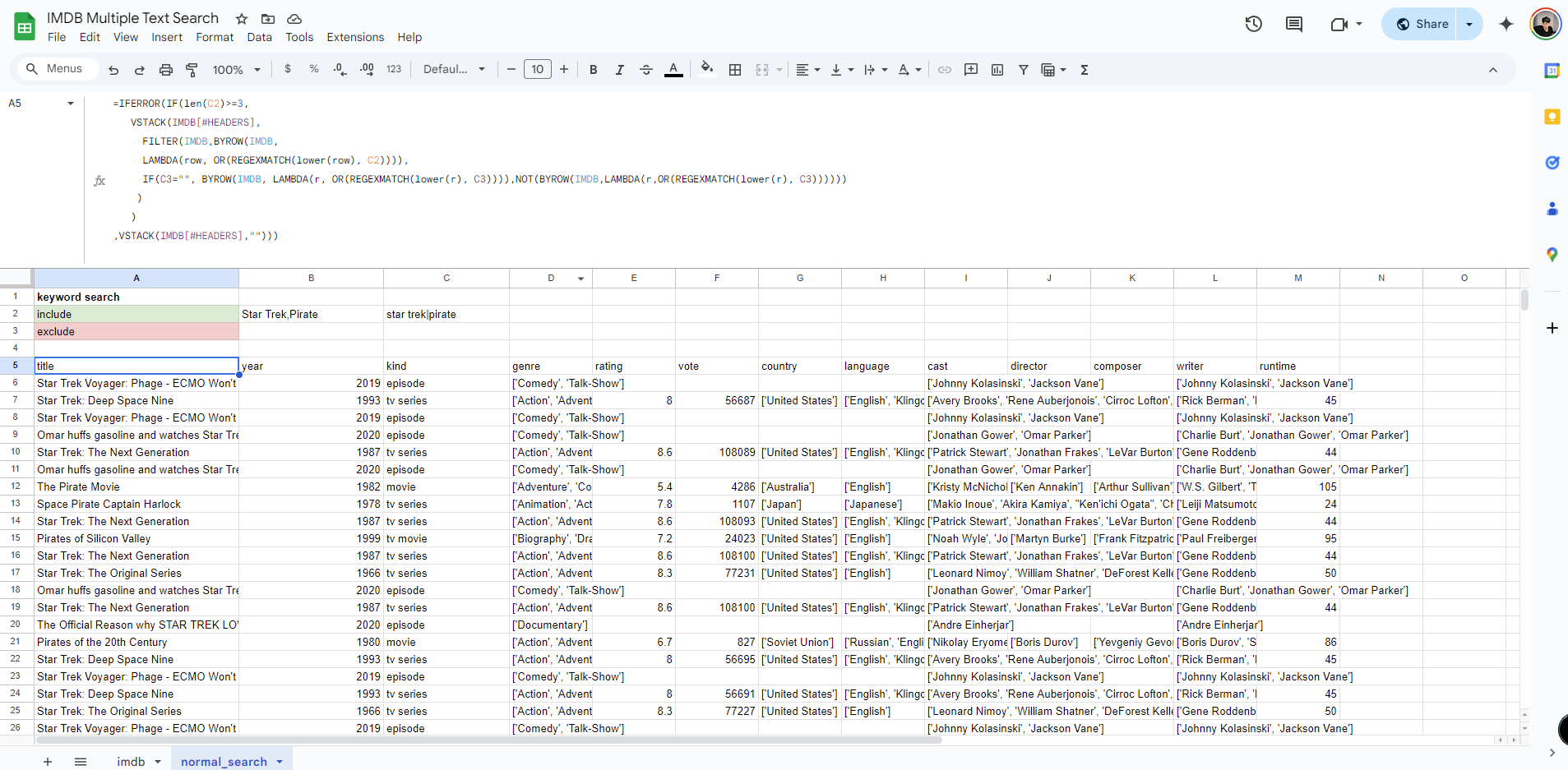Decrease font size with minus button
The image size is (1568, 770).
point(511,69)
